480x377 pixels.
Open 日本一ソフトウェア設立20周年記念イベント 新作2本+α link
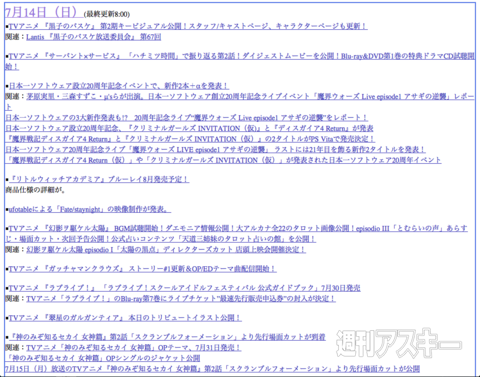point(119,86)
